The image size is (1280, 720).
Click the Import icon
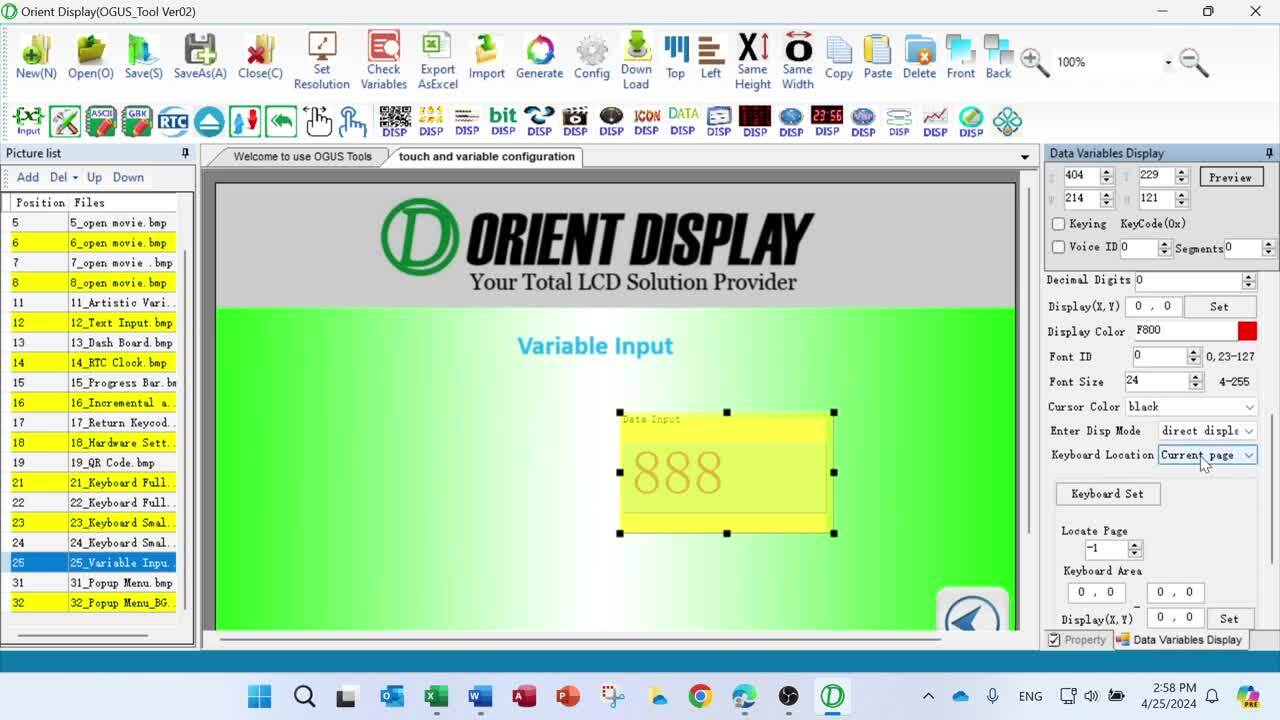(487, 57)
